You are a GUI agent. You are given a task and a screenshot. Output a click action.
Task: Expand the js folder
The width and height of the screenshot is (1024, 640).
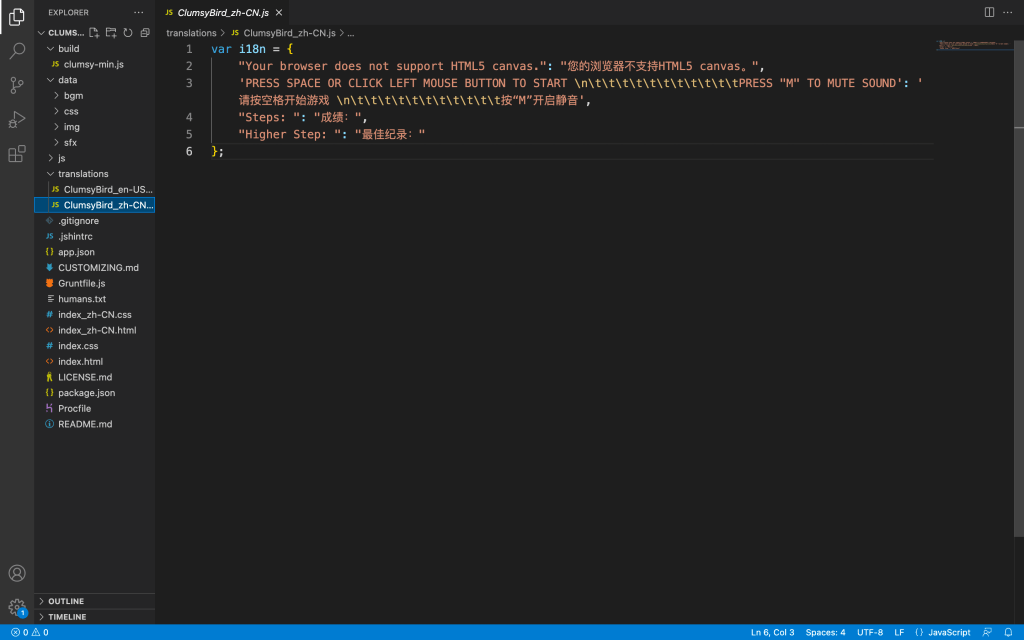pos(61,158)
